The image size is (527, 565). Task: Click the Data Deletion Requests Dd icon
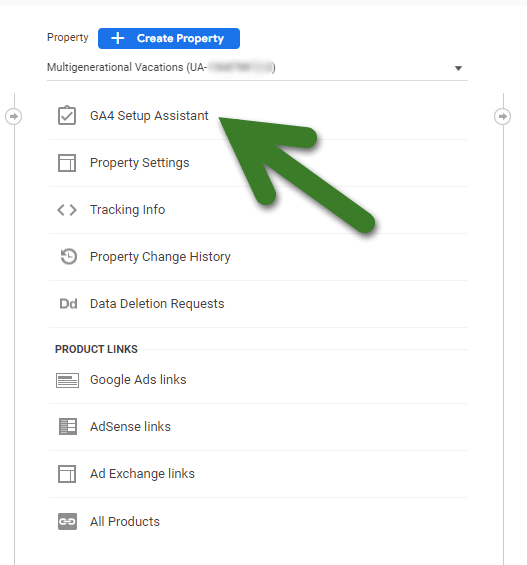tap(68, 304)
